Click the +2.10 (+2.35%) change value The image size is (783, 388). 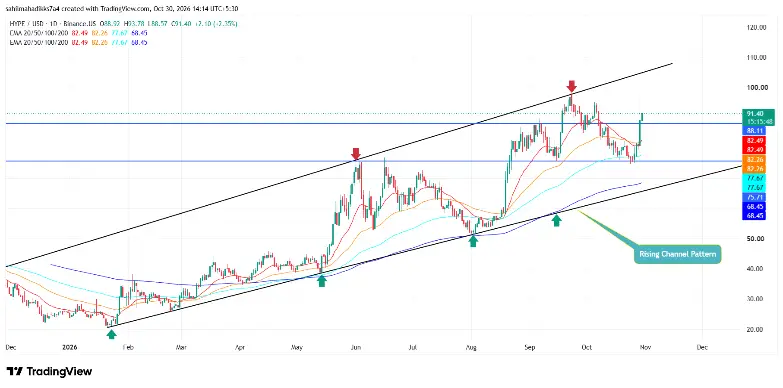click(217, 24)
